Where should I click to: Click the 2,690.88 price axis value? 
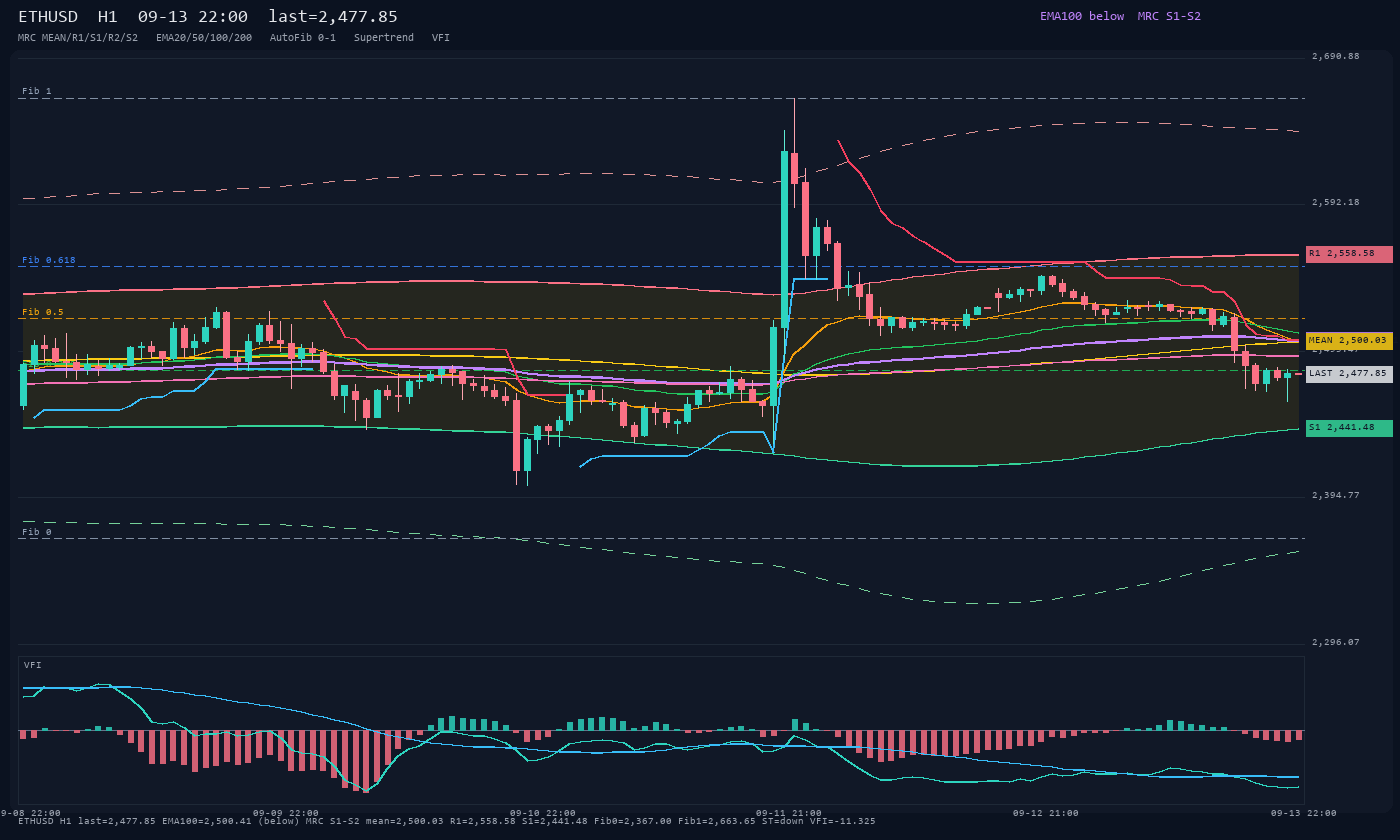[x=1336, y=56]
